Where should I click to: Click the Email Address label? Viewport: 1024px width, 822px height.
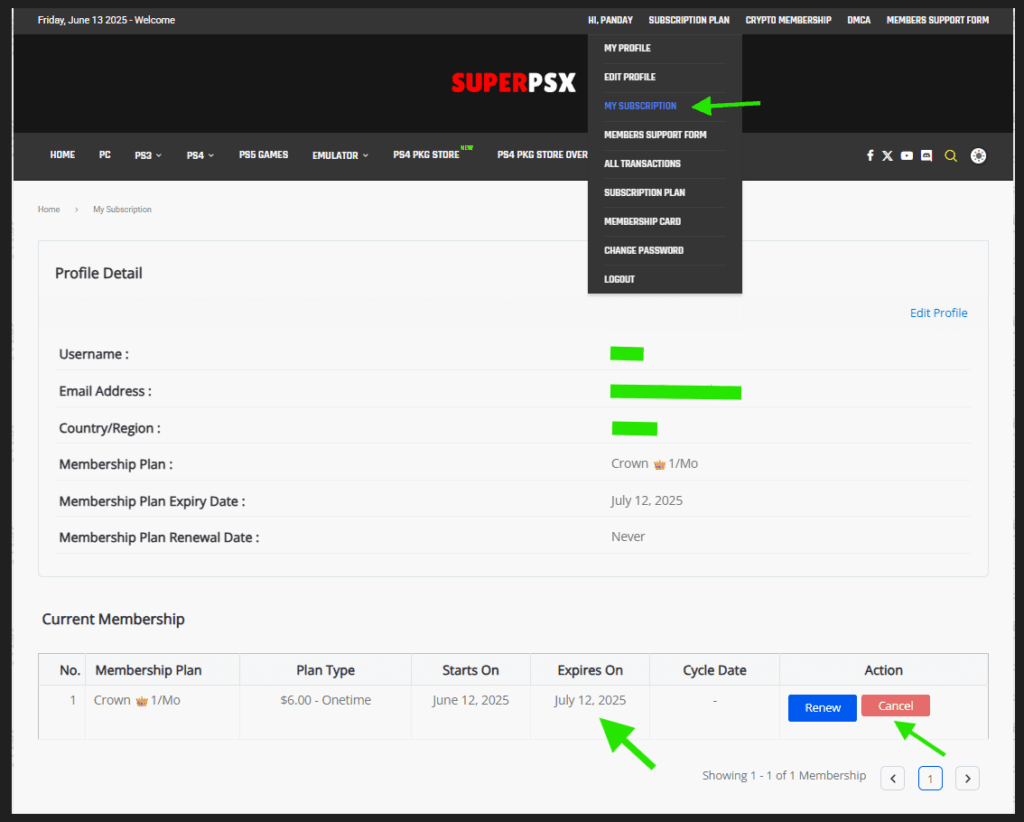point(104,391)
